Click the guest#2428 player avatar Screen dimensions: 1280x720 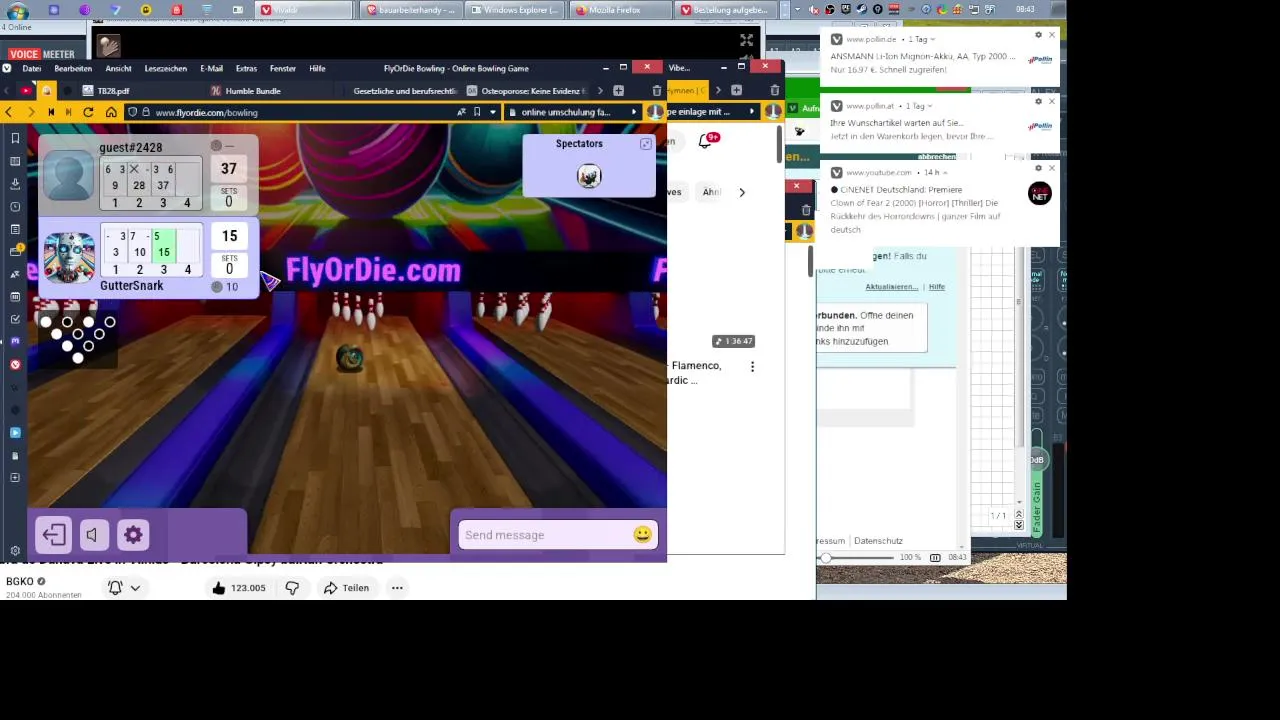(69, 176)
